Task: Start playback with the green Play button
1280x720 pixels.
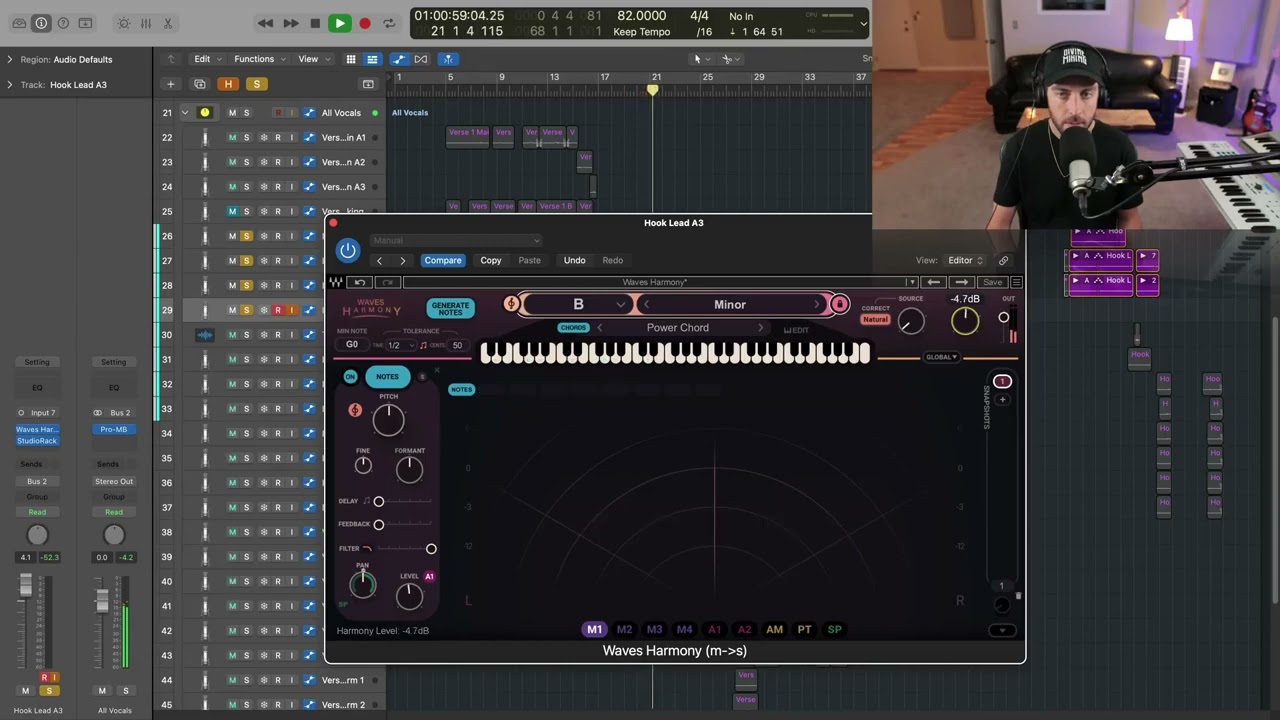Action: click(340, 23)
